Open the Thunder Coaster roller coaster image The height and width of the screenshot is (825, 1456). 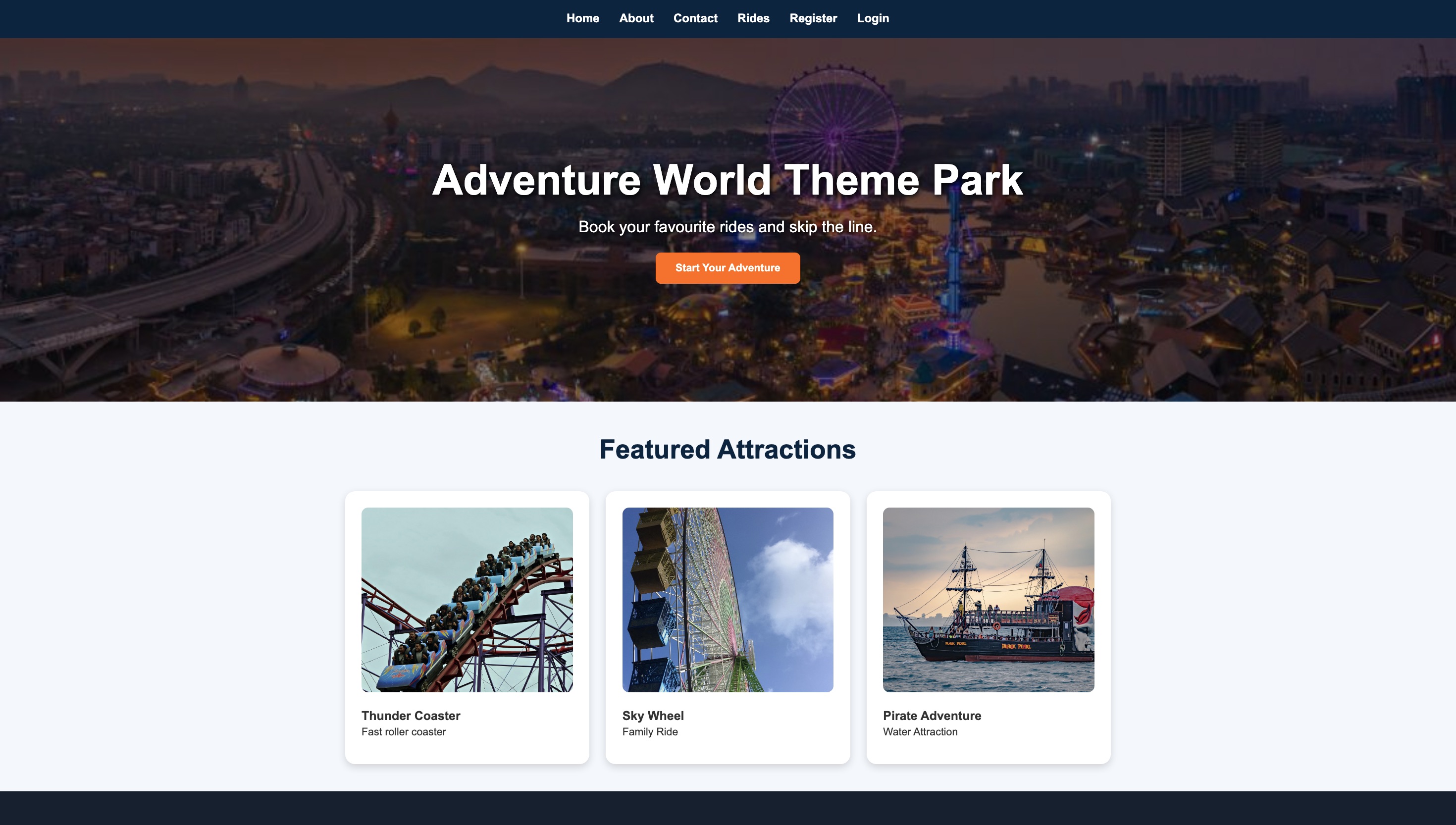[467, 600]
